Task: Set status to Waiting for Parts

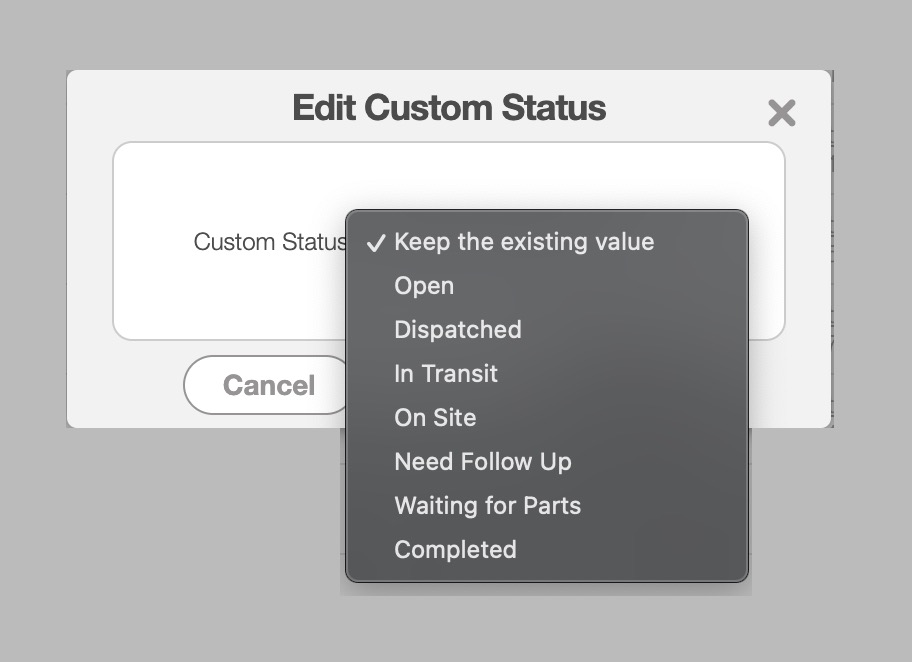Action: pyautogui.click(x=488, y=506)
